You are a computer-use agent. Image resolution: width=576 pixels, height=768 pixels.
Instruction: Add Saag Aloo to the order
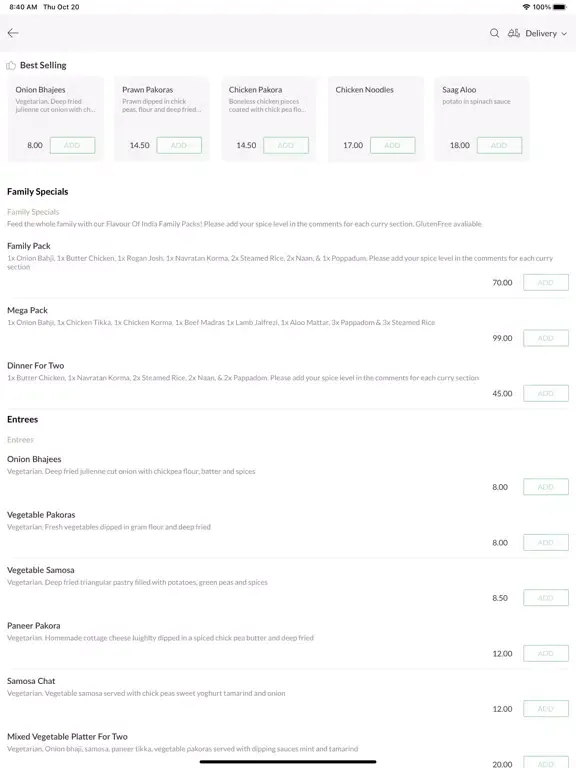point(500,145)
